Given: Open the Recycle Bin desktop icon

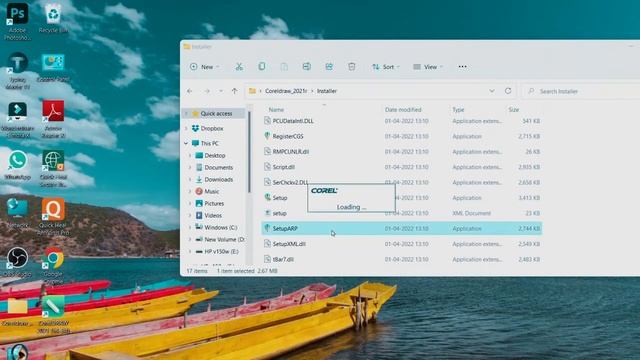Looking at the screenshot, I should tap(53, 19).
